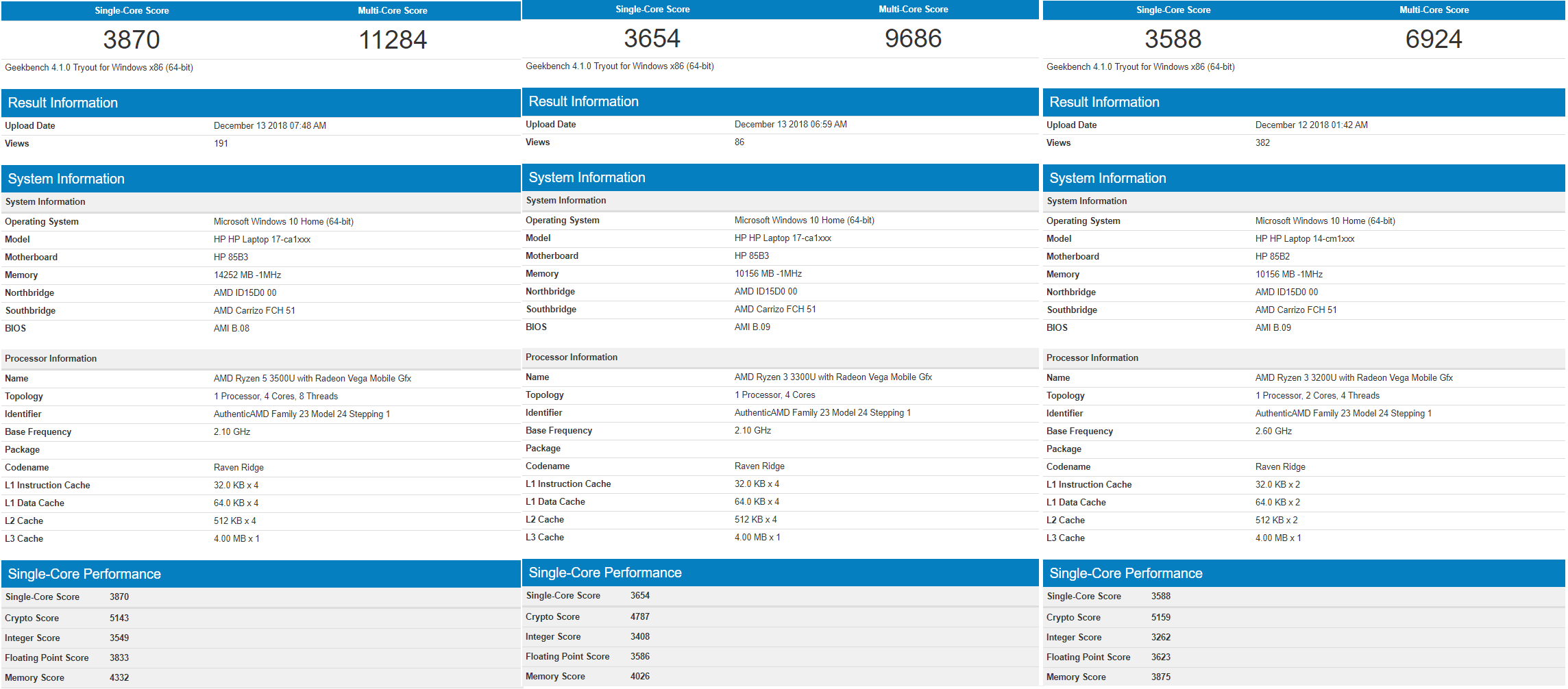
Task: Select the multi-core score 6924
Action: 1434,39
